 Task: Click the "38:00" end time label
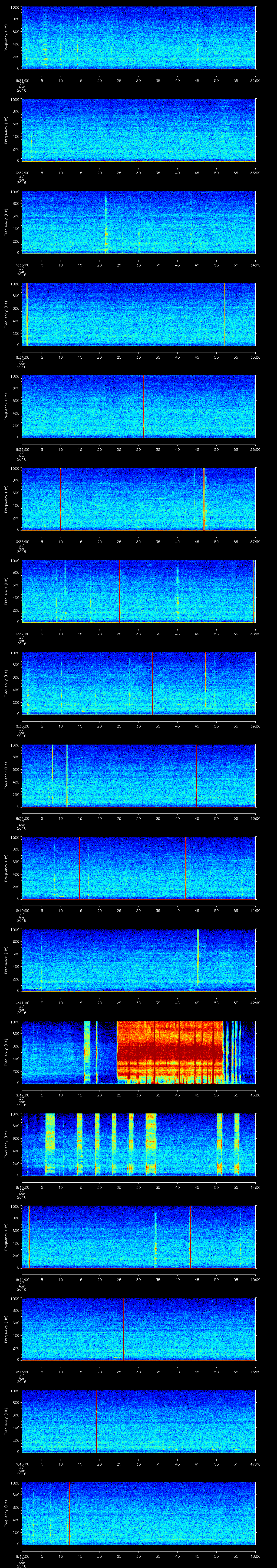point(255,634)
